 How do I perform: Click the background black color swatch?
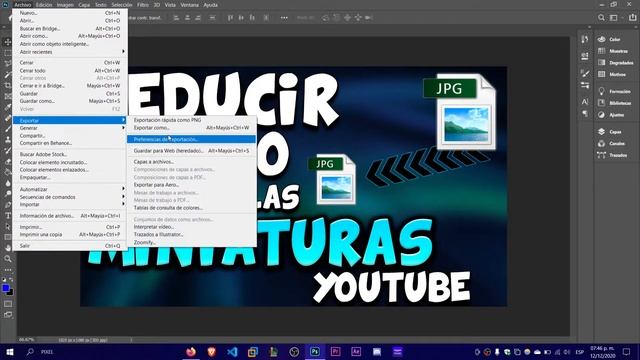[10, 293]
